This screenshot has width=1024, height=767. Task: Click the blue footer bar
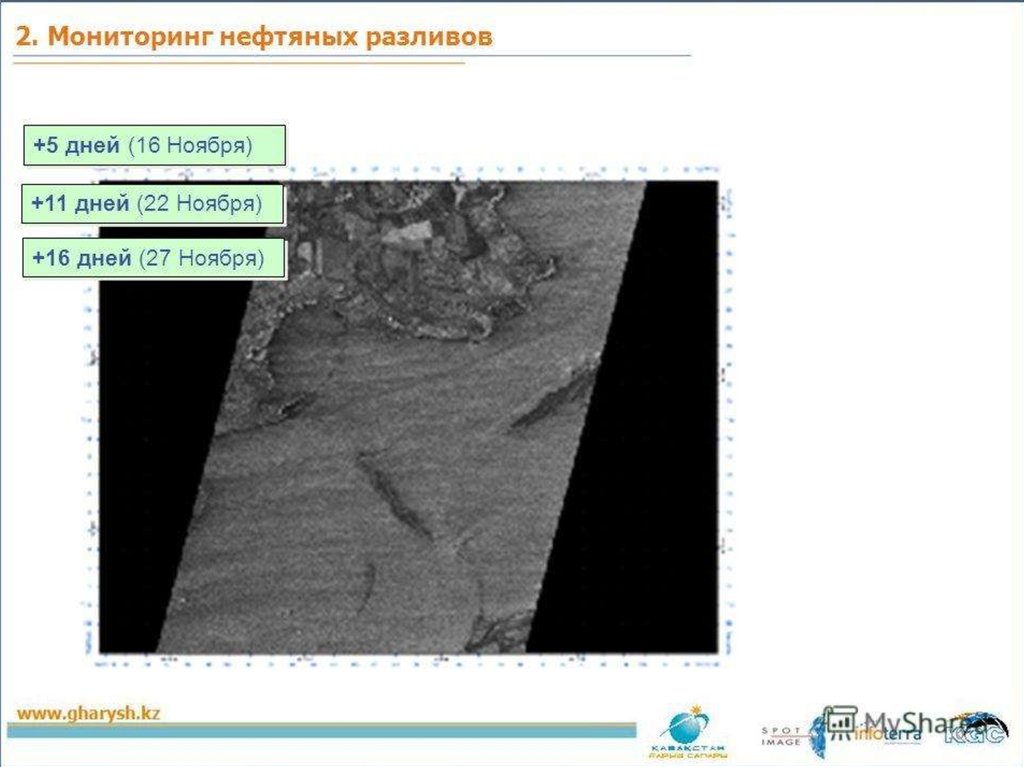click(x=320, y=731)
